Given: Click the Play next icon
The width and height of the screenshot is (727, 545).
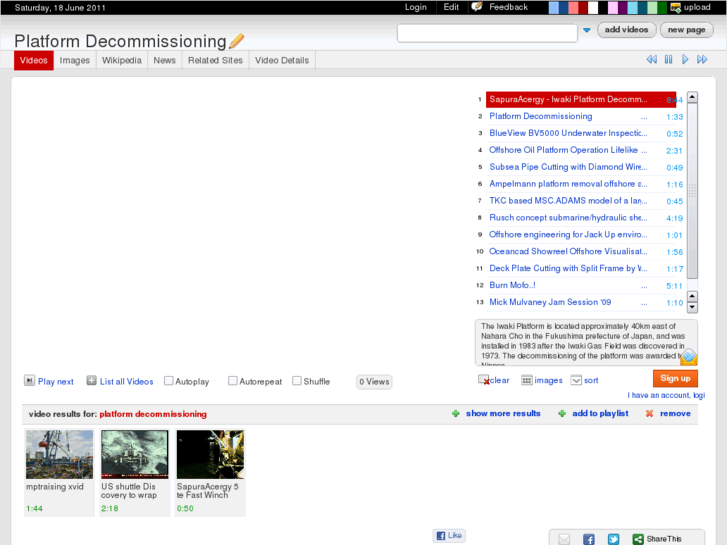Looking at the screenshot, I should click(x=29, y=380).
